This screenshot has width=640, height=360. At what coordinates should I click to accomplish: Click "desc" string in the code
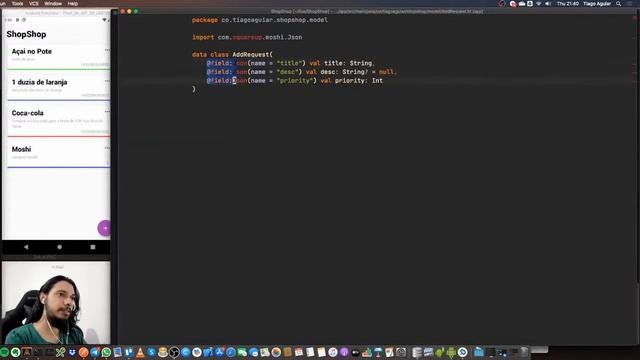(x=289, y=72)
